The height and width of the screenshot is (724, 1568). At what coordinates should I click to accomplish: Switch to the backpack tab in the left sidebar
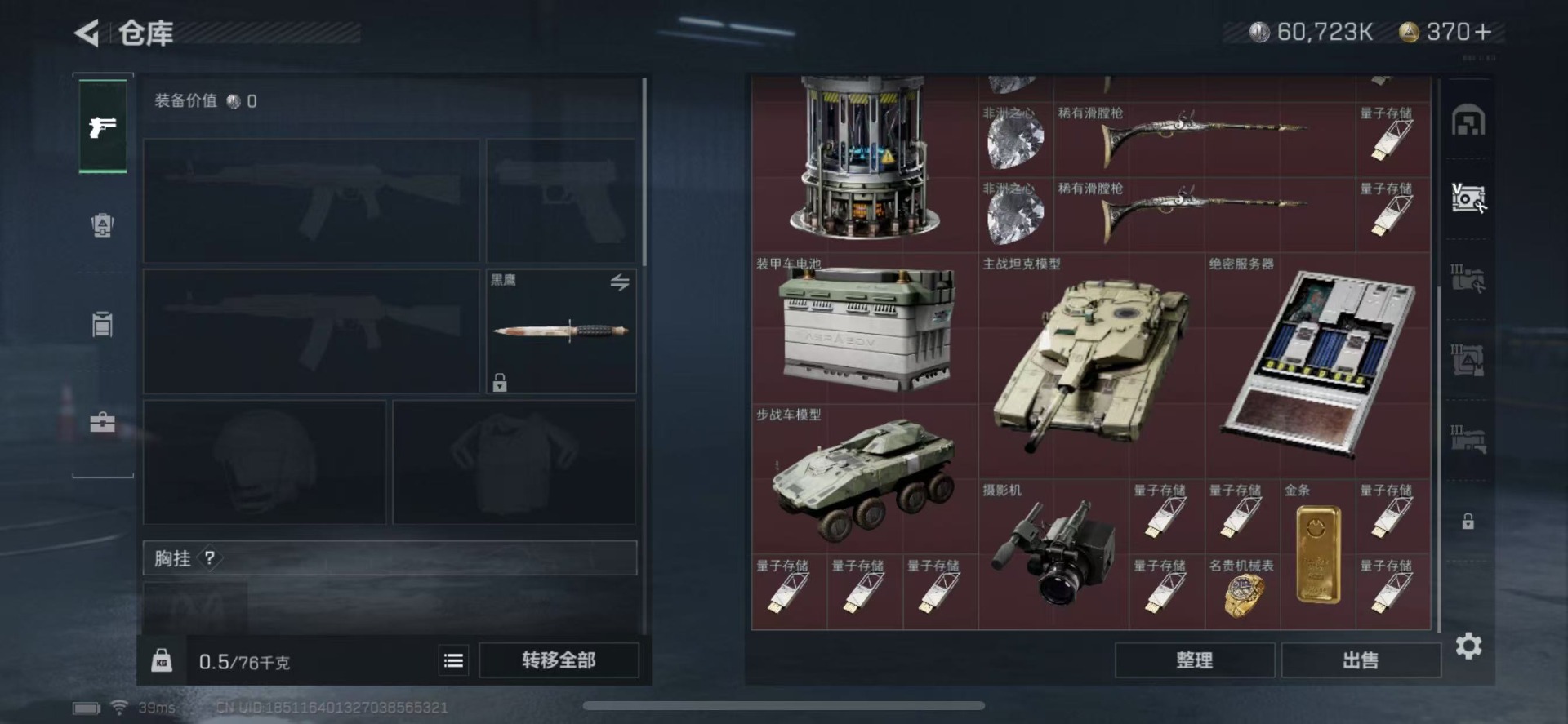tap(102, 225)
